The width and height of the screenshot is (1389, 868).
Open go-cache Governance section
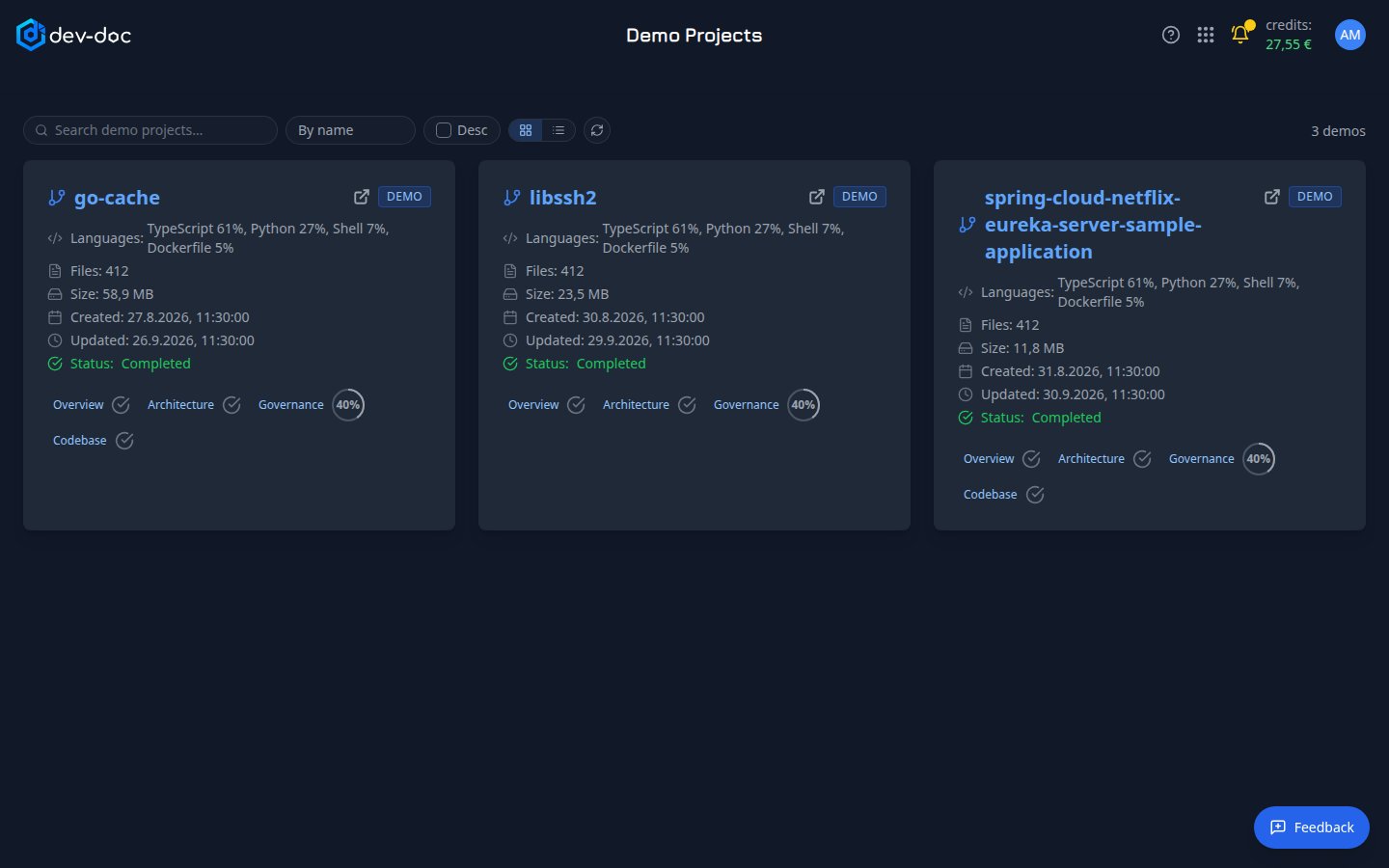coord(291,405)
